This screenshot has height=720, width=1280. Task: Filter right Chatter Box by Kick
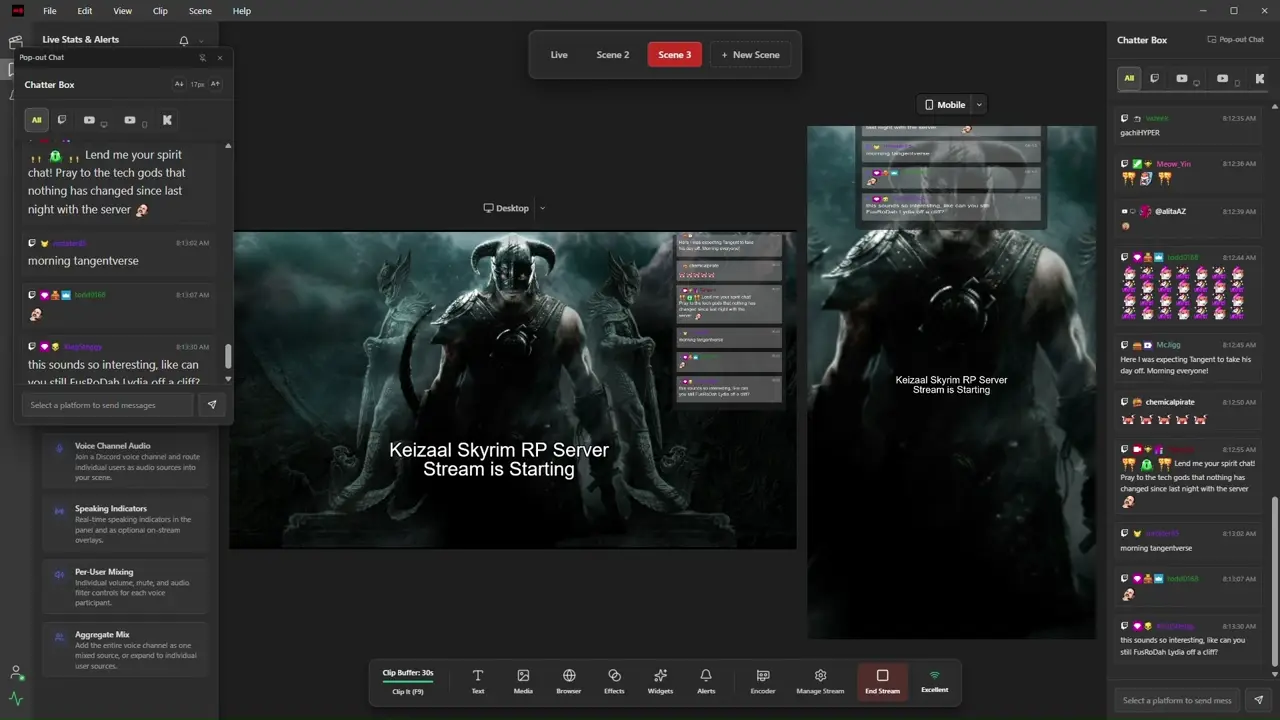coord(1260,78)
